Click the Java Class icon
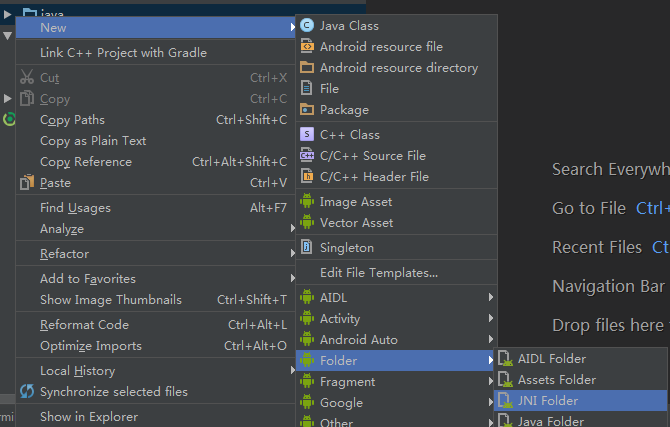This screenshot has height=427, width=670. (307, 26)
